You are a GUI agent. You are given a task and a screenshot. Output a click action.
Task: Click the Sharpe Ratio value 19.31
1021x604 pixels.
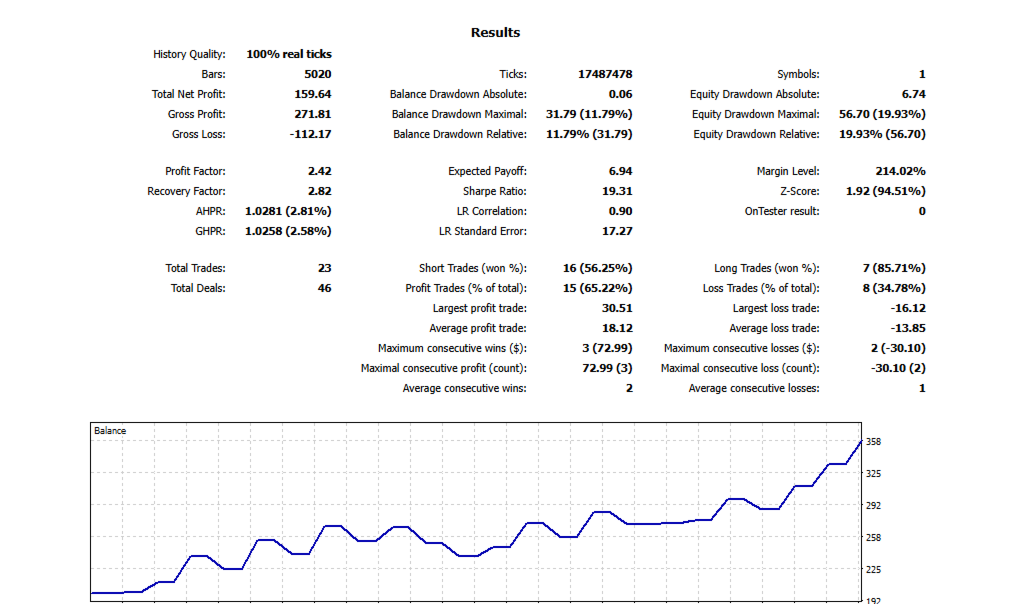[x=617, y=191]
